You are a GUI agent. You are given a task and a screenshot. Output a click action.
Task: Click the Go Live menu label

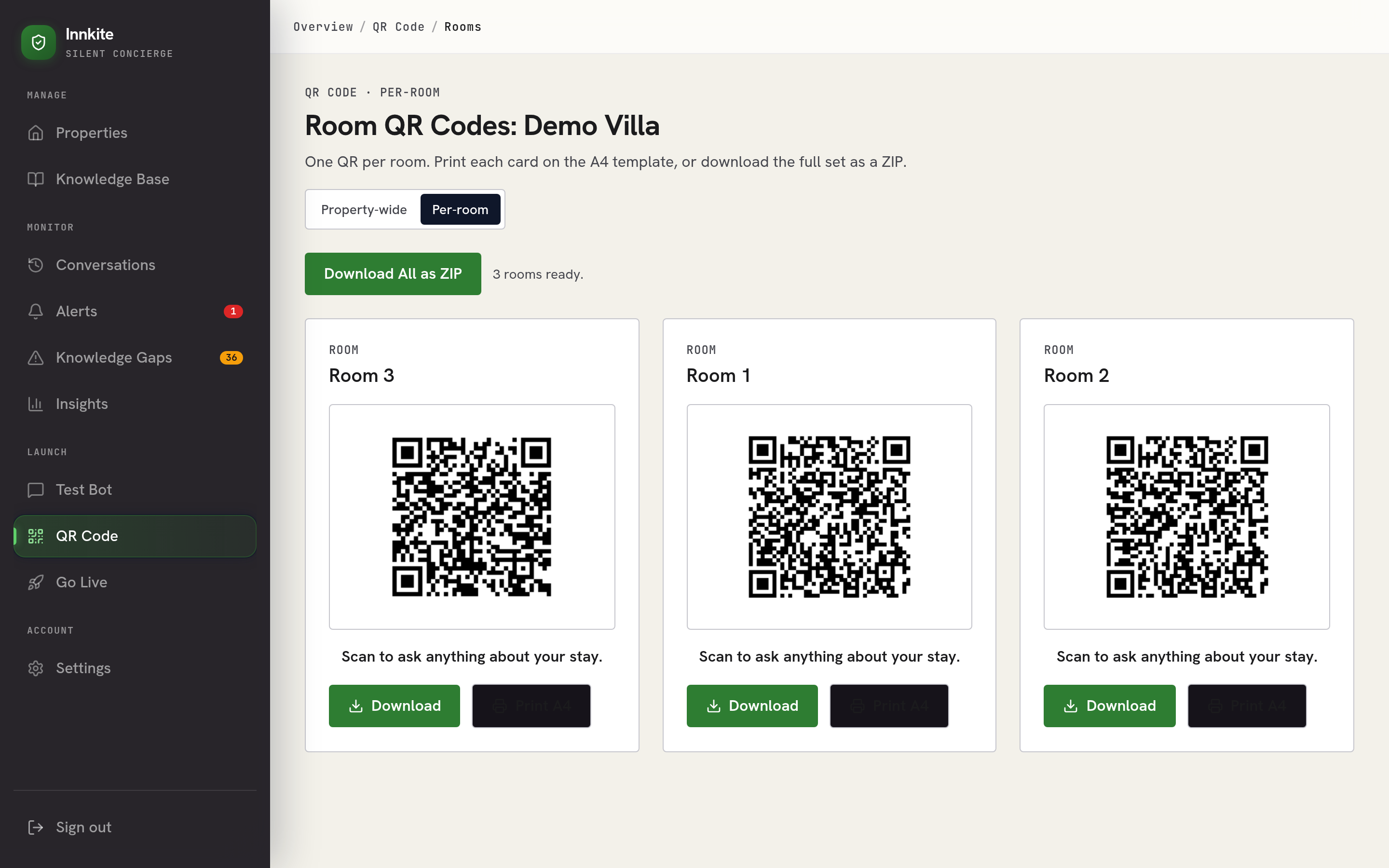click(x=82, y=582)
